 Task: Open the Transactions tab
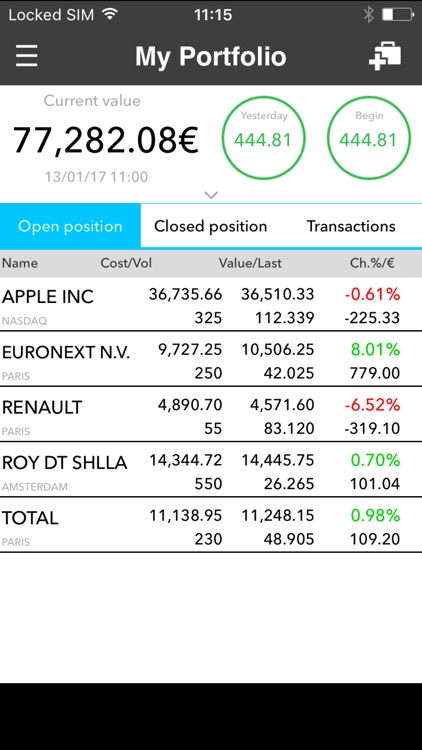351,226
